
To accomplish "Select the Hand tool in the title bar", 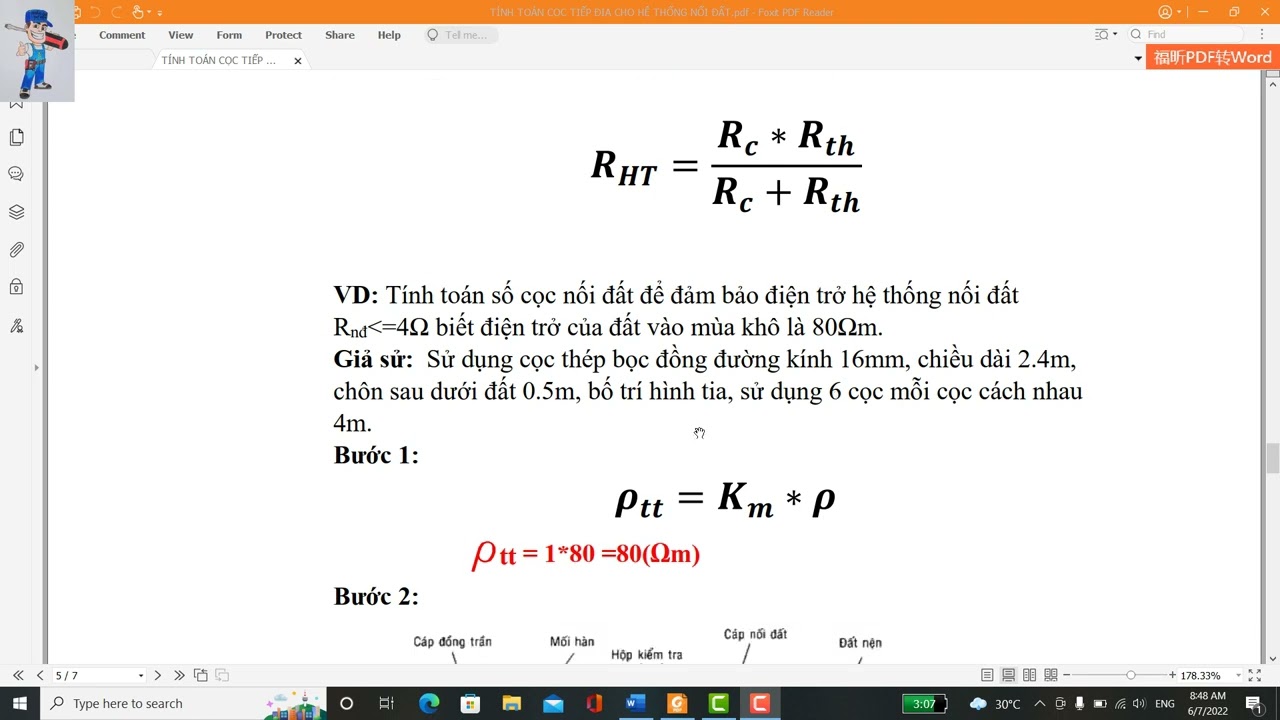I will [x=138, y=12].
